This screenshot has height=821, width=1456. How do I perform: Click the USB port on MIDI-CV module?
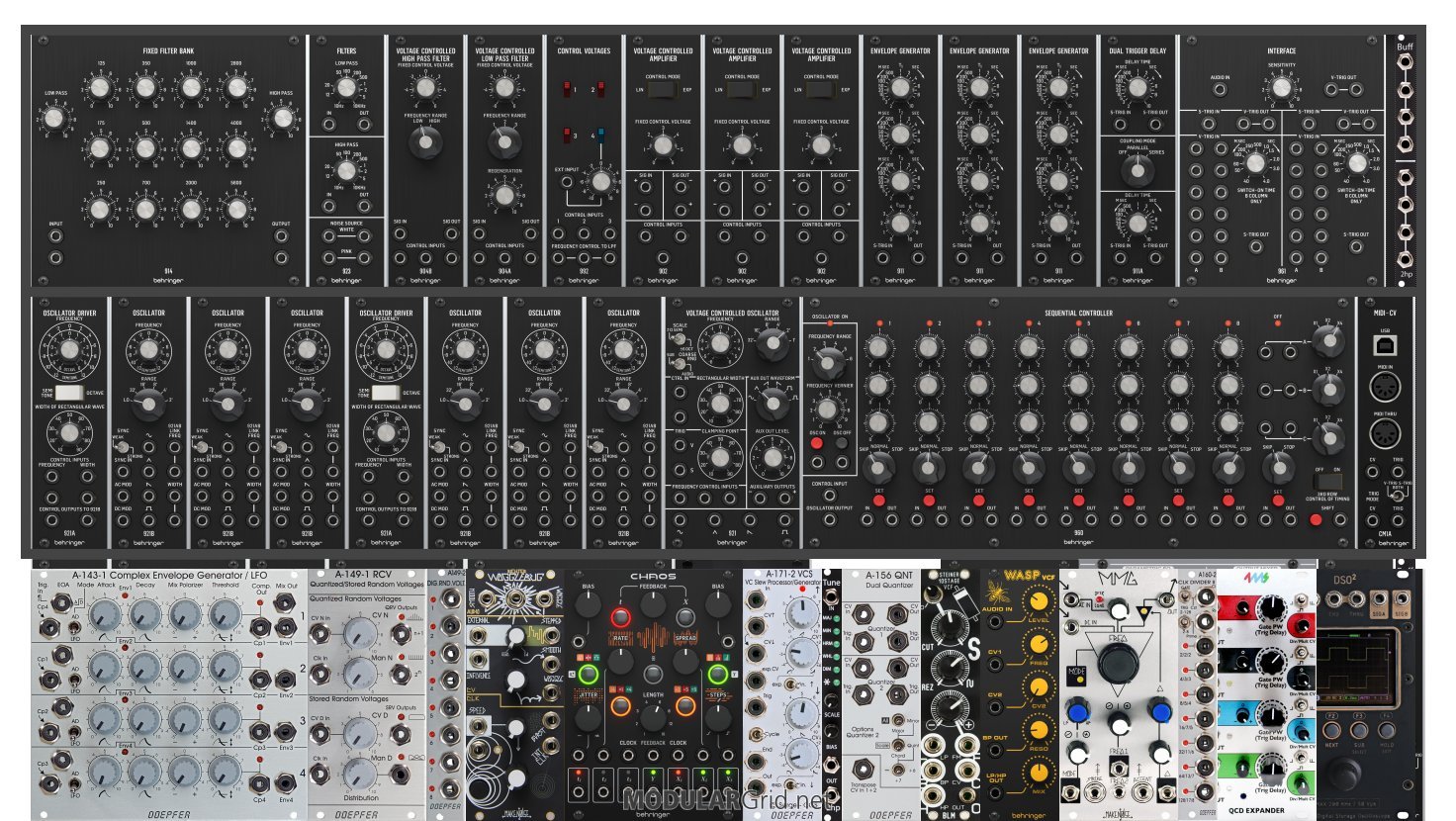pos(1385,344)
